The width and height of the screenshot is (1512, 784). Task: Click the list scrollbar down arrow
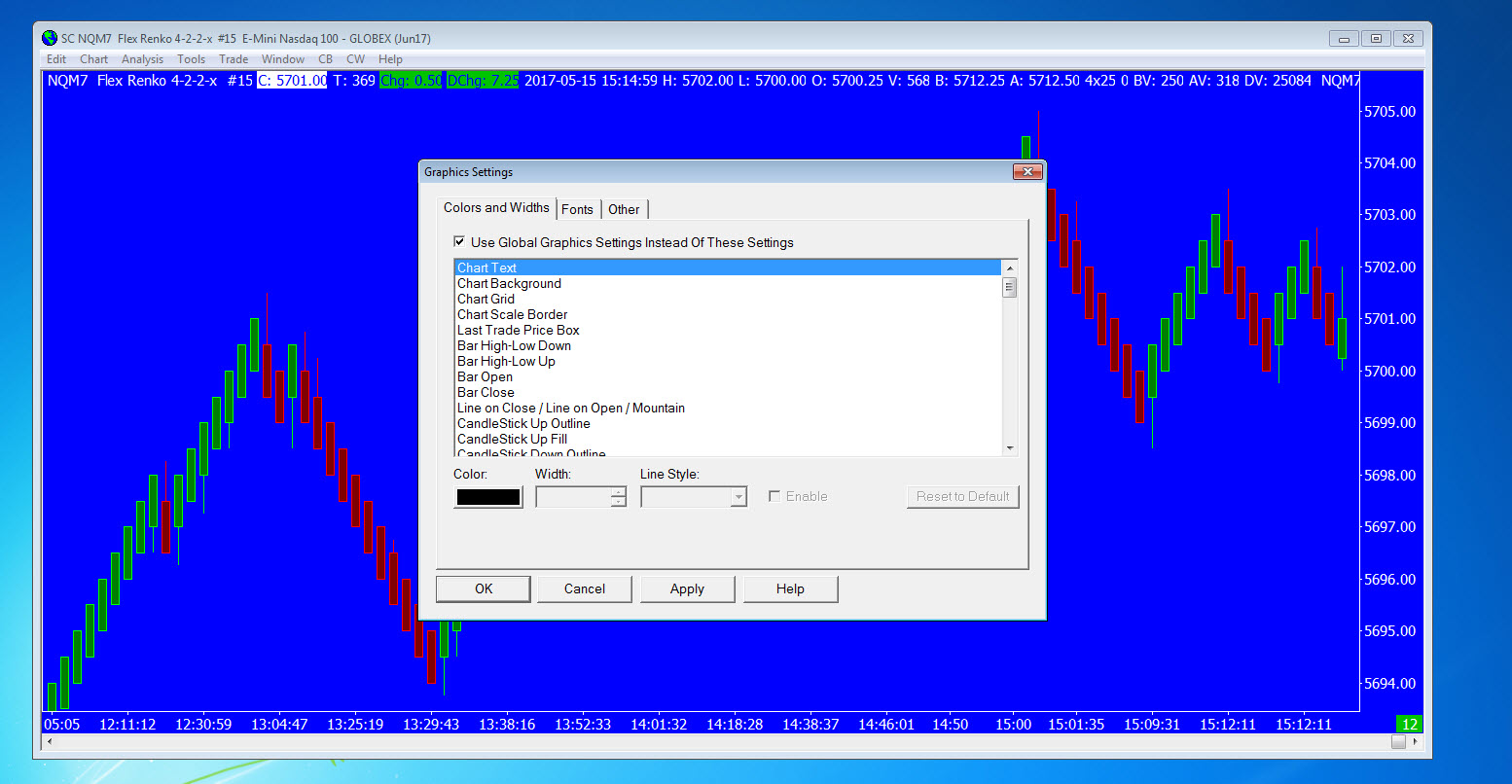[x=1010, y=447]
